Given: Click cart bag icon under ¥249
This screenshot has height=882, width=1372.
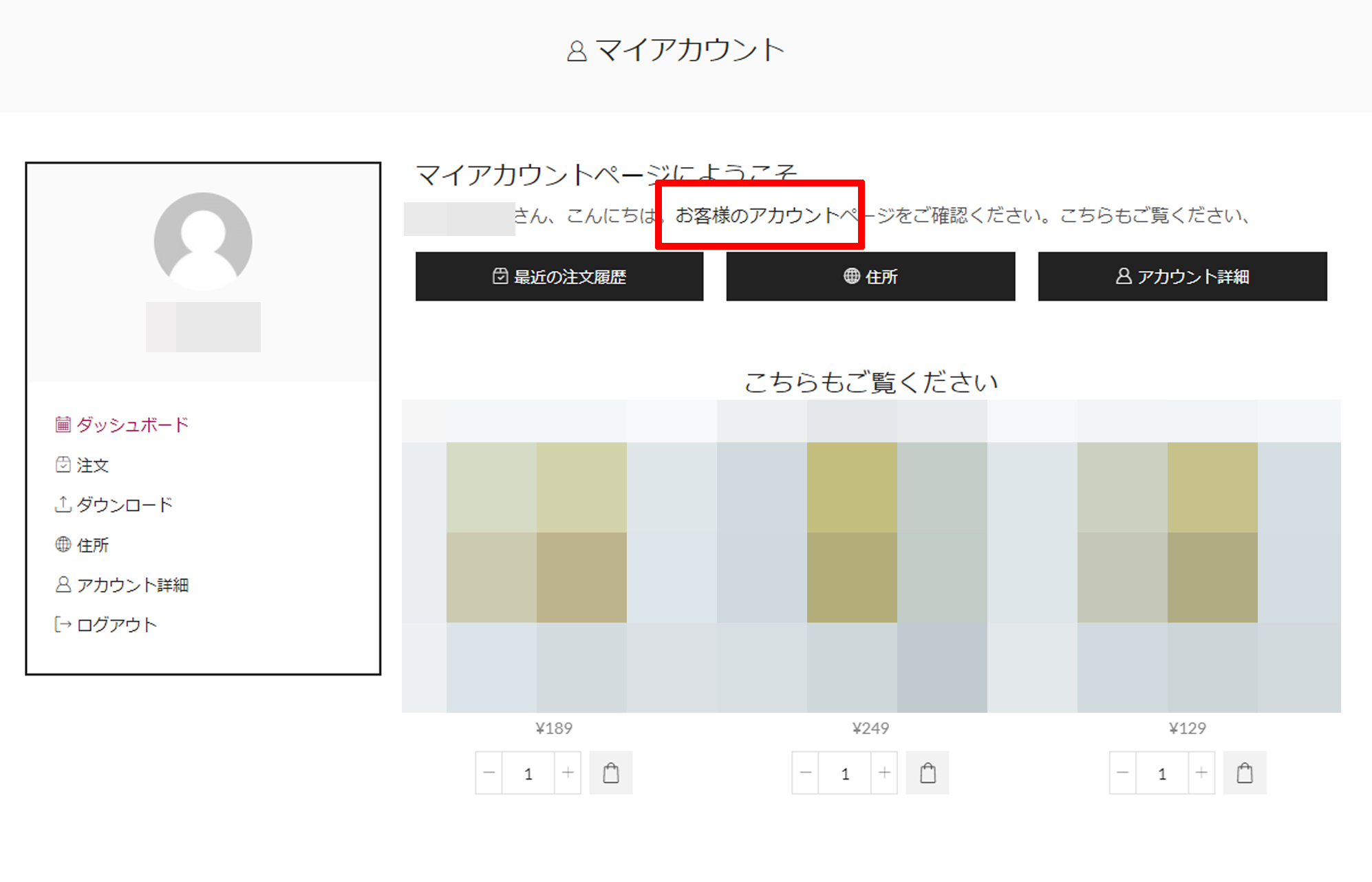Looking at the screenshot, I should click(928, 773).
